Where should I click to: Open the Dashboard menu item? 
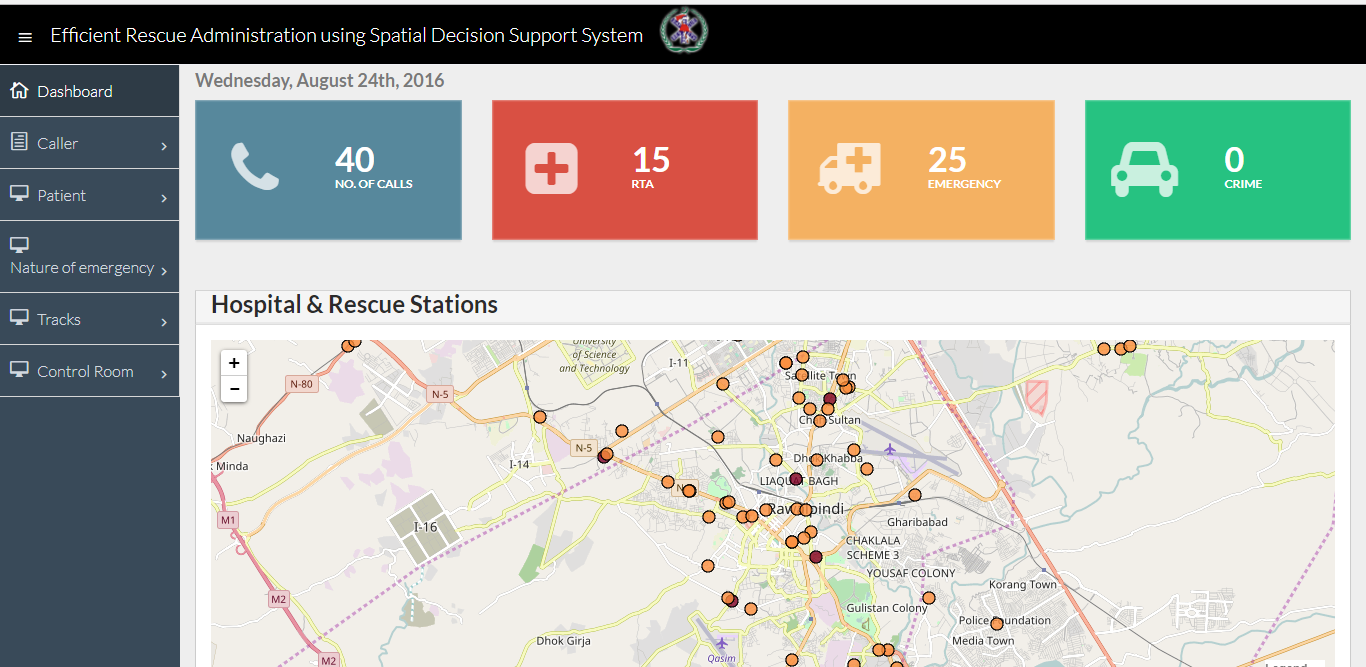click(x=90, y=91)
